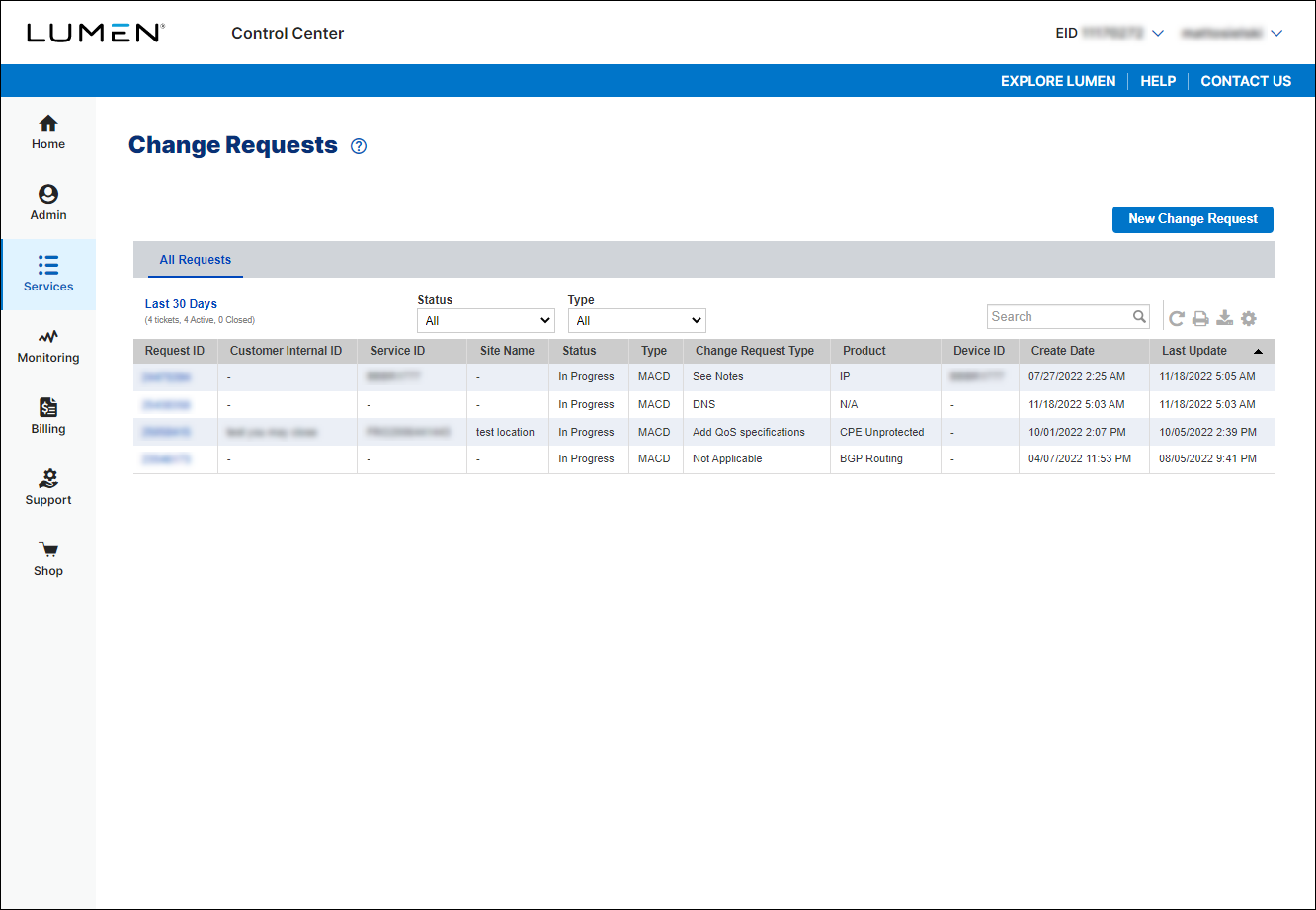Sort by Change Request Type column
1316x910 pixels.
coord(755,351)
